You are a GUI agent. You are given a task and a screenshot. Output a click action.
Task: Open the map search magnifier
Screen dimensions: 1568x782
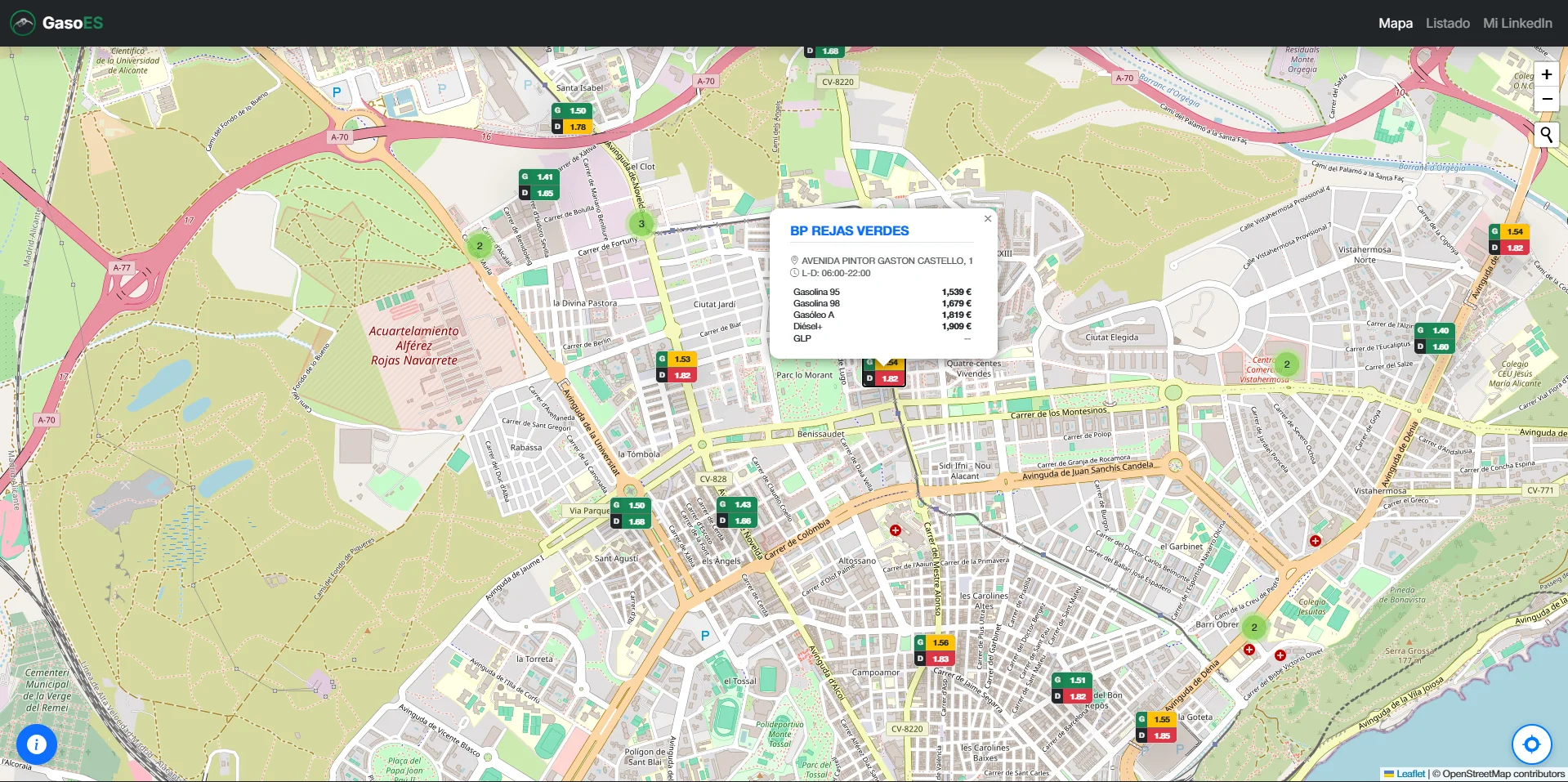(1546, 135)
